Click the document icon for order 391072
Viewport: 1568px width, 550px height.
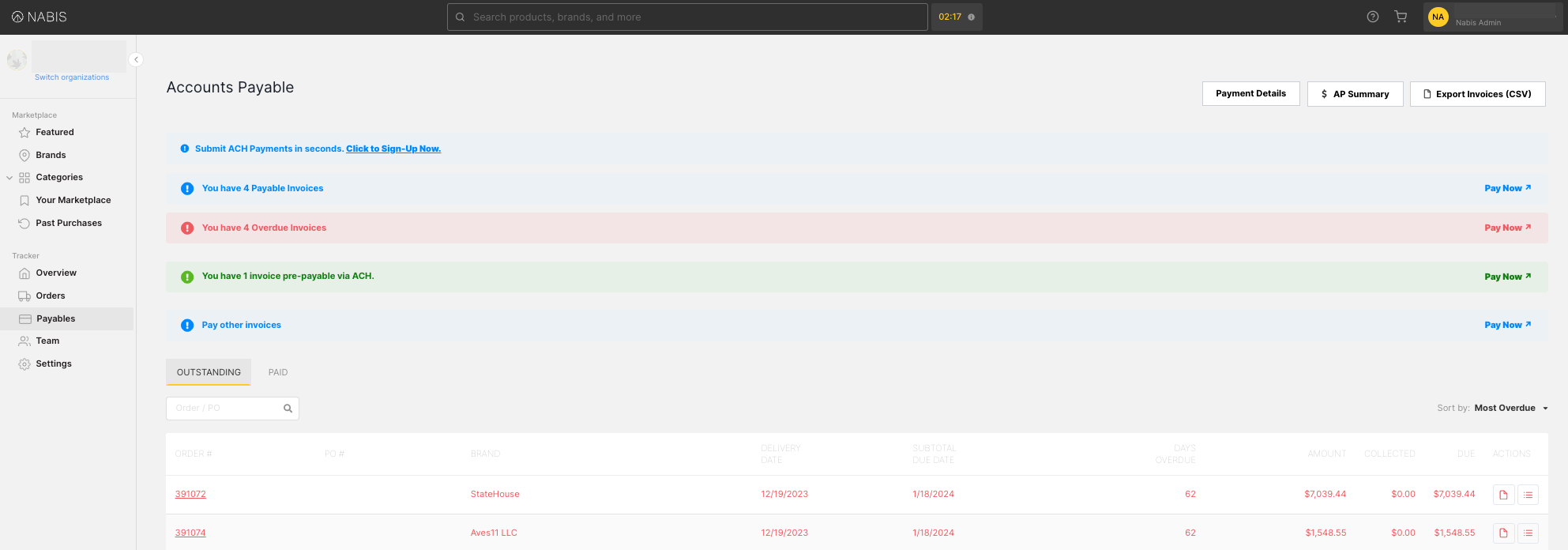(x=1503, y=495)
